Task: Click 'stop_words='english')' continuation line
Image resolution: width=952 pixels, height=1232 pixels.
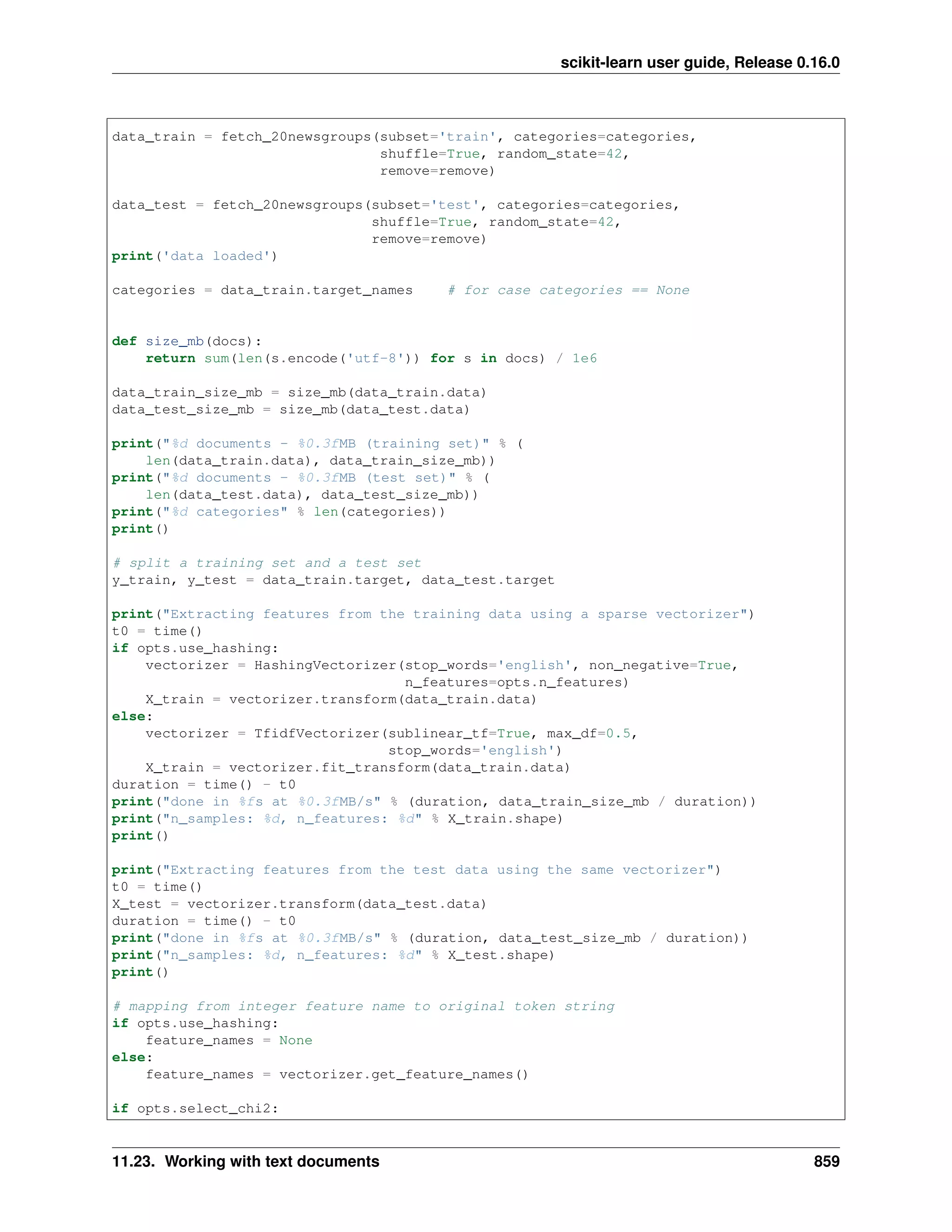Action: 475,751
